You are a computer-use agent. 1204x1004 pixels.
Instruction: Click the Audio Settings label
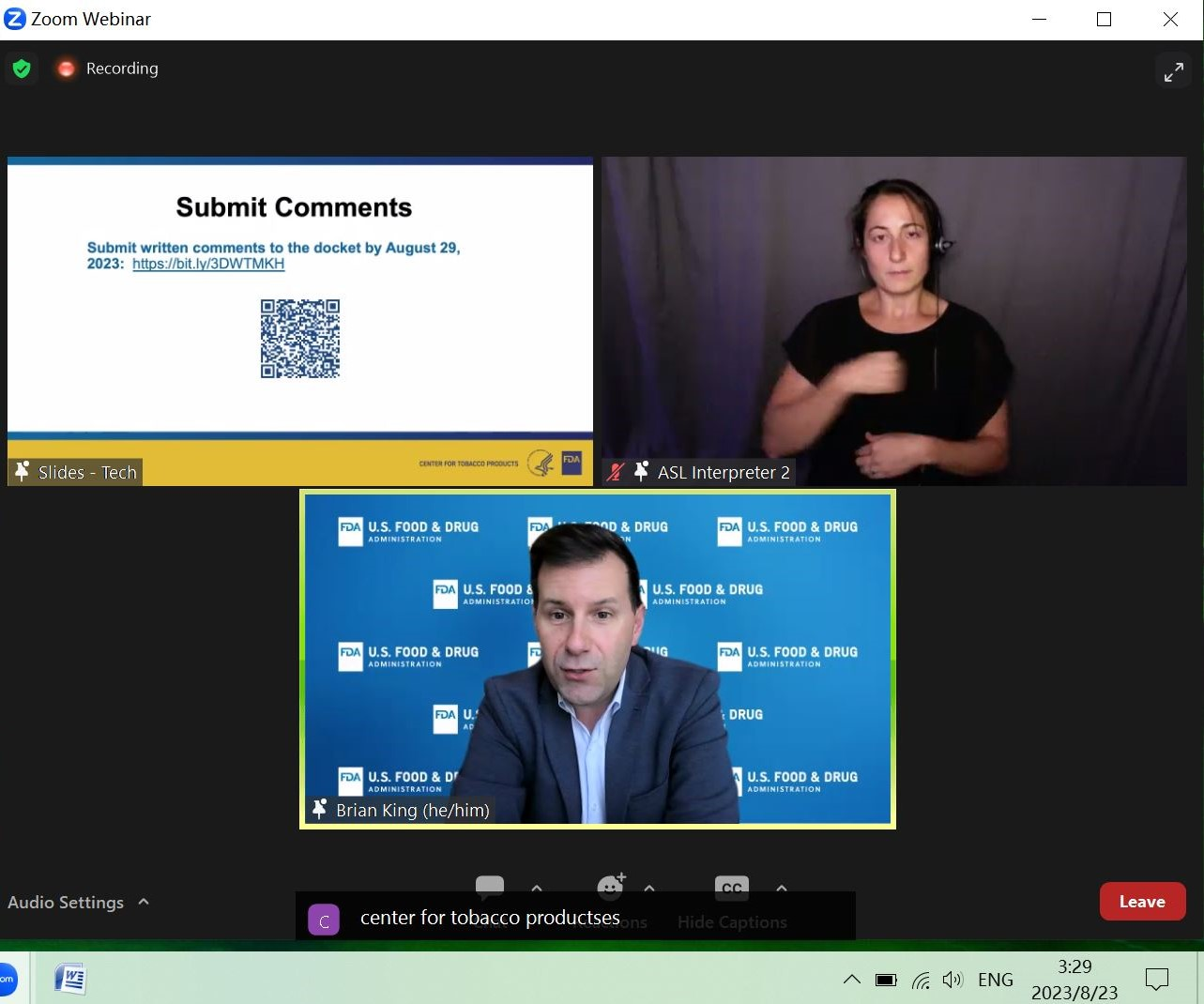pyautogui.click(x=66, y=902)
